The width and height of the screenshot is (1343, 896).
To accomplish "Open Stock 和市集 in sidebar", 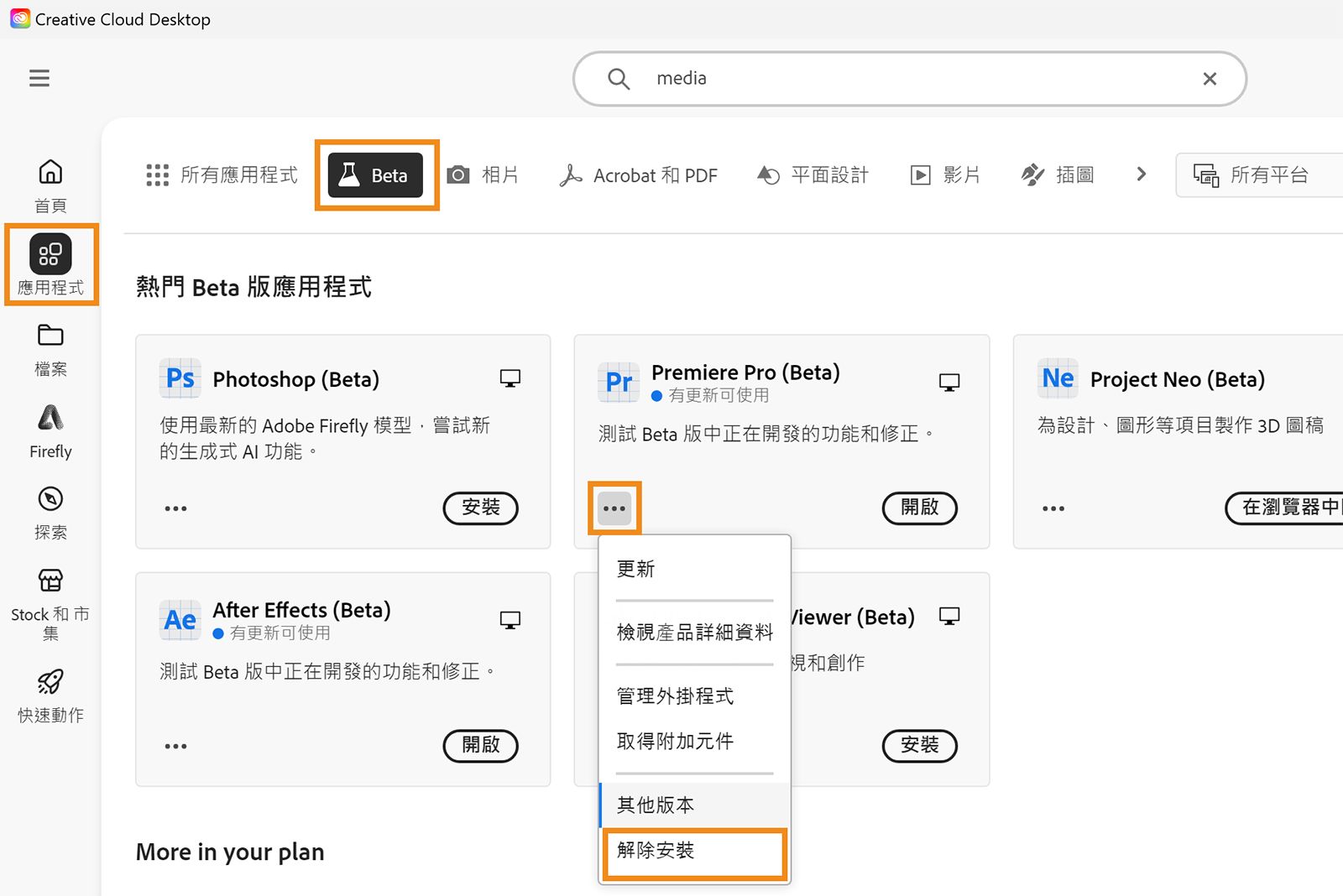I will (x=50, y=604).
